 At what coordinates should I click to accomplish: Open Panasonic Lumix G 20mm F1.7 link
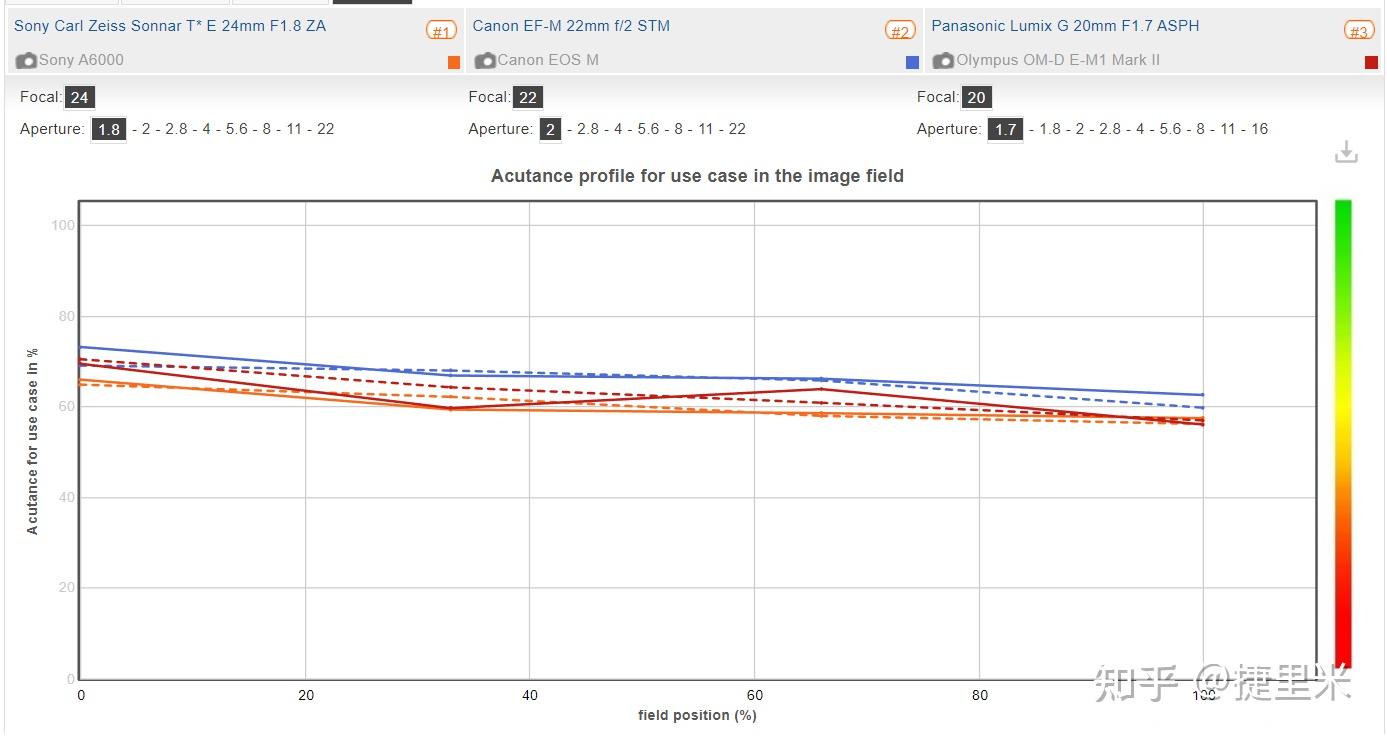(1065, 26)
